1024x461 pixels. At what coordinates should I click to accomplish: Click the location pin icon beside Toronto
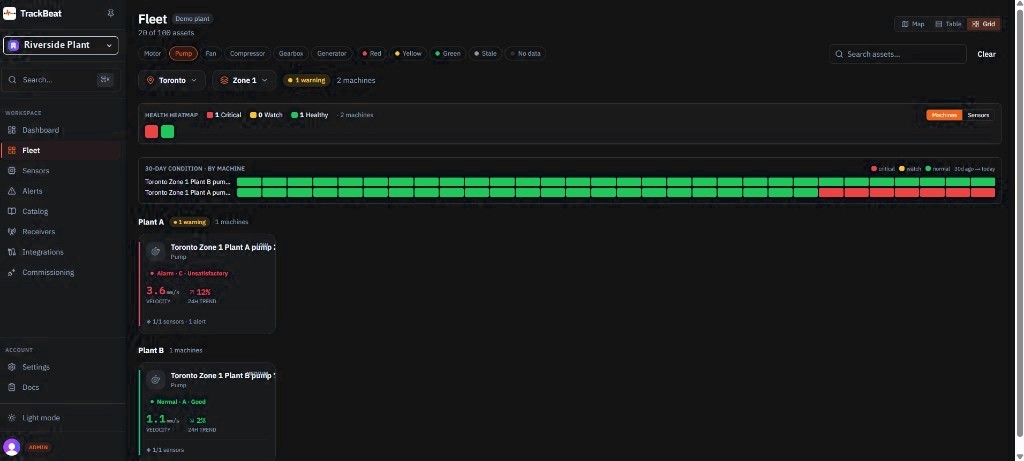[x=150, y=80]
